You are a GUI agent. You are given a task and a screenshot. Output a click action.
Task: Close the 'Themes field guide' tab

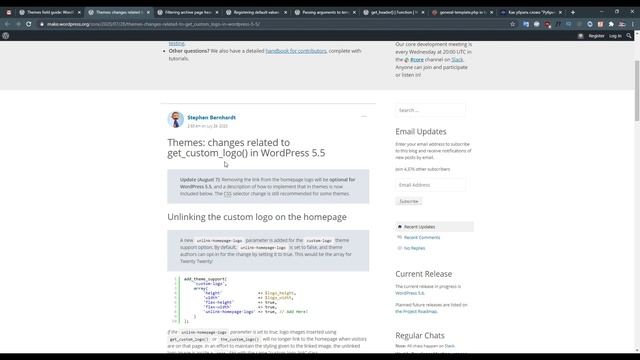pos(79,12)
